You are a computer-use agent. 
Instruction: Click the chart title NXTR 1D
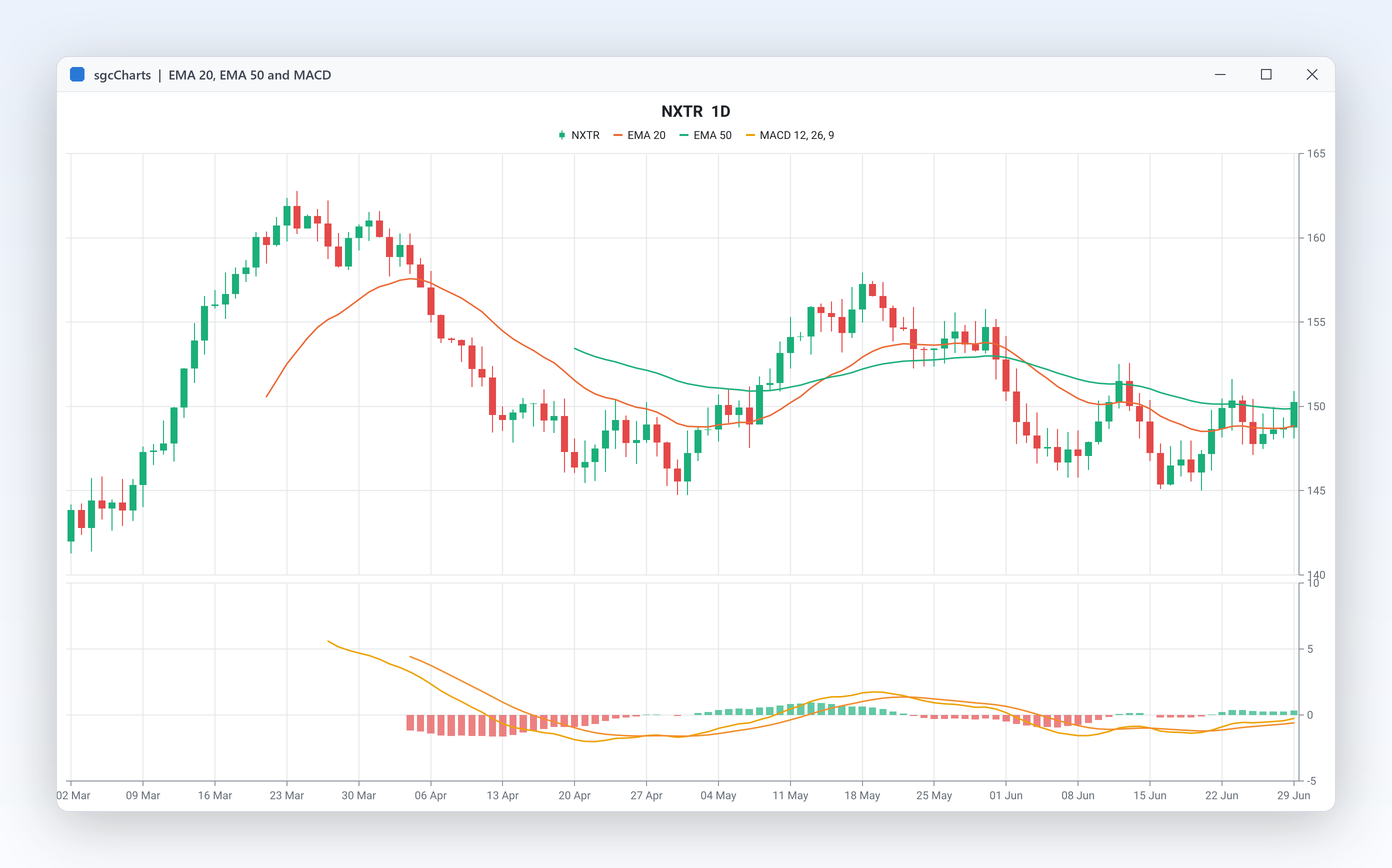[x=695, y=111]
